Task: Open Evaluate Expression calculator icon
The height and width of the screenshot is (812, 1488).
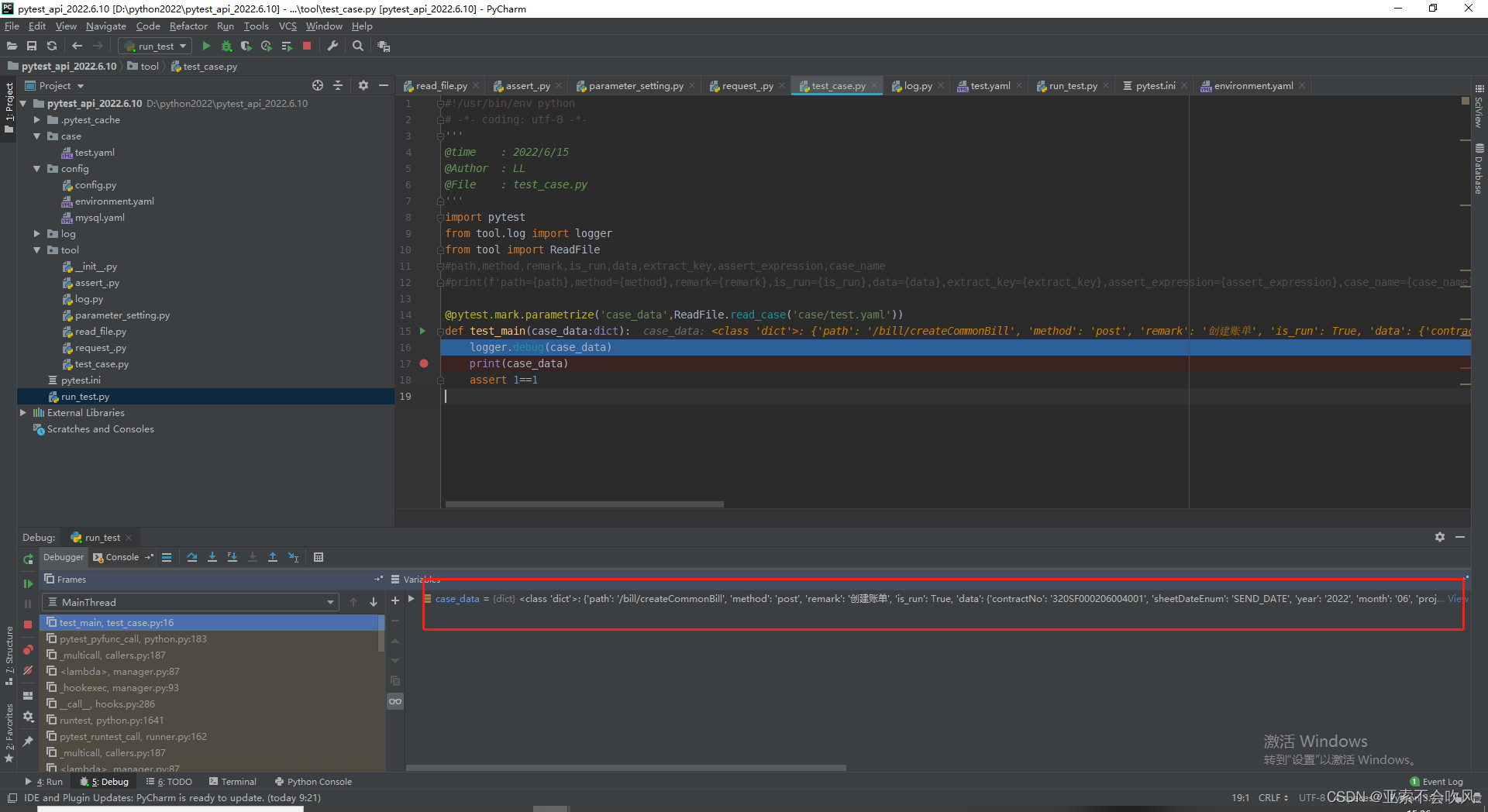Action: (x=319, y=557)
